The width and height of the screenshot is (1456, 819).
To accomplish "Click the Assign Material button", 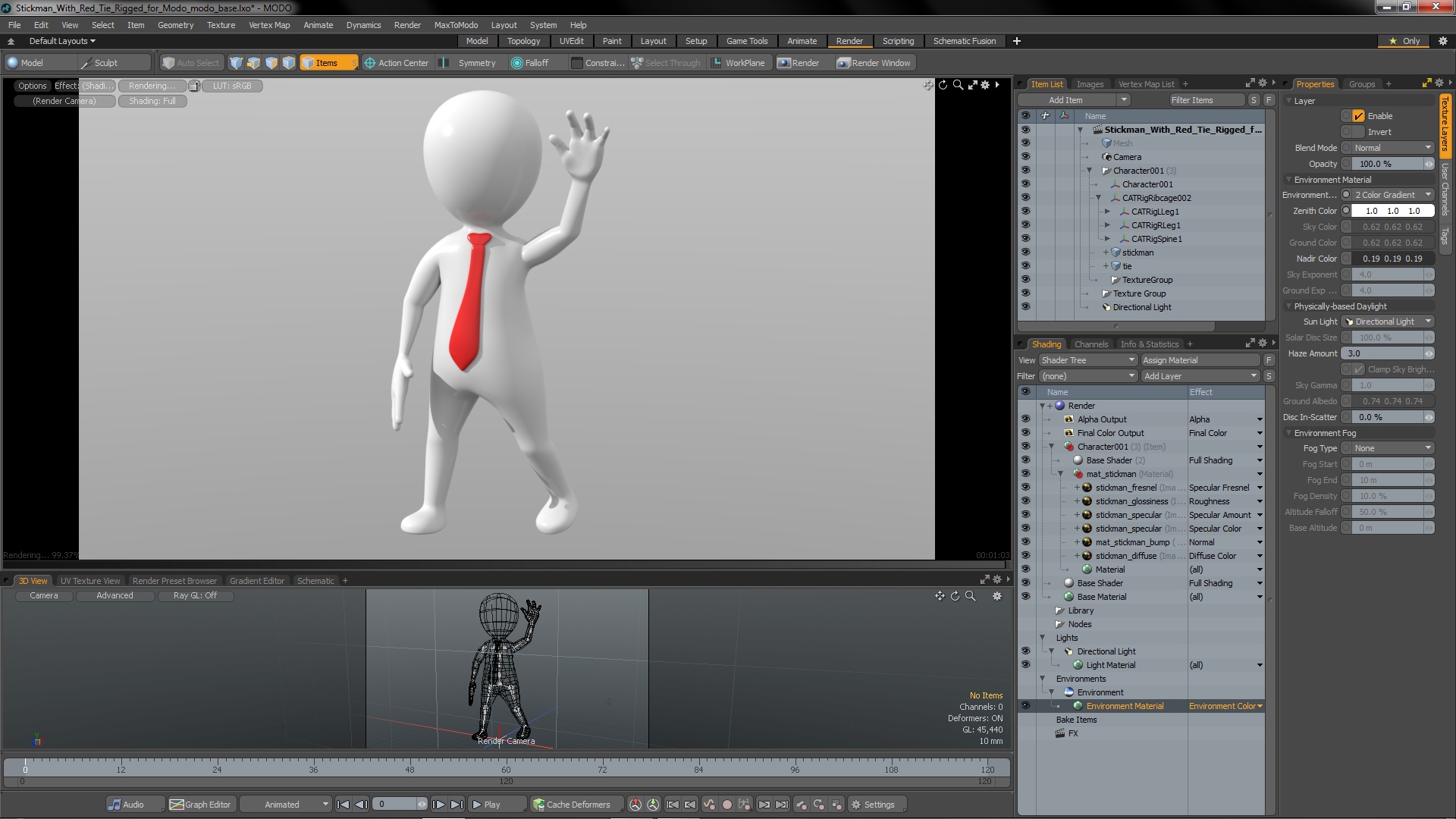I will [1200, 360].
